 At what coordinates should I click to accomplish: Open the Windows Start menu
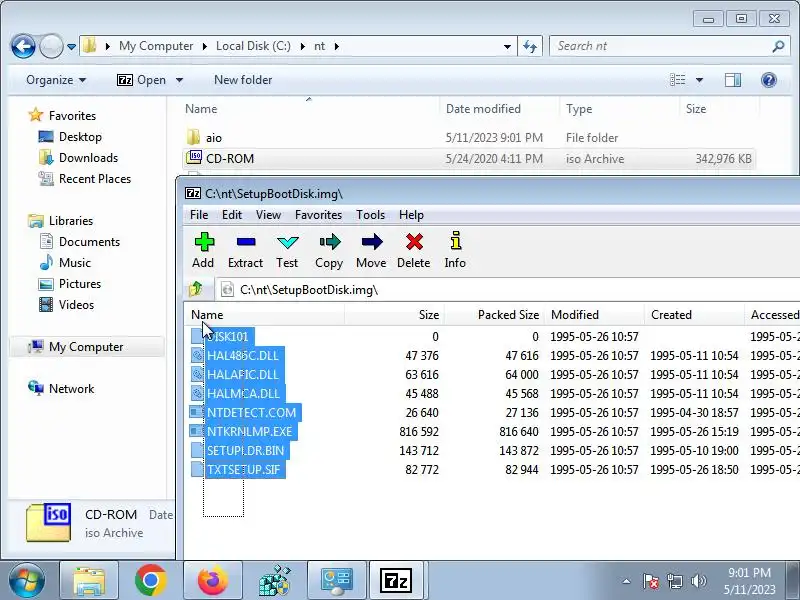(26, 580)
